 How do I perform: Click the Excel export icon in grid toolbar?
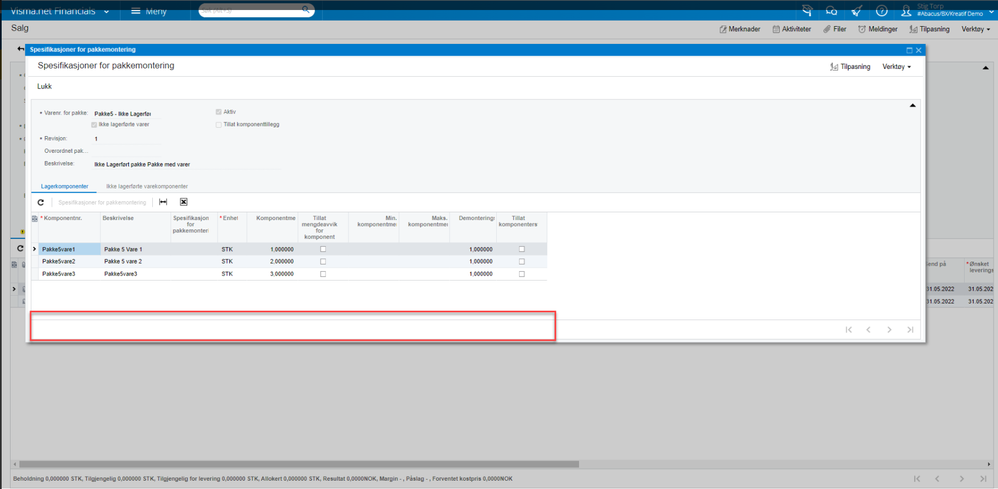183,202
